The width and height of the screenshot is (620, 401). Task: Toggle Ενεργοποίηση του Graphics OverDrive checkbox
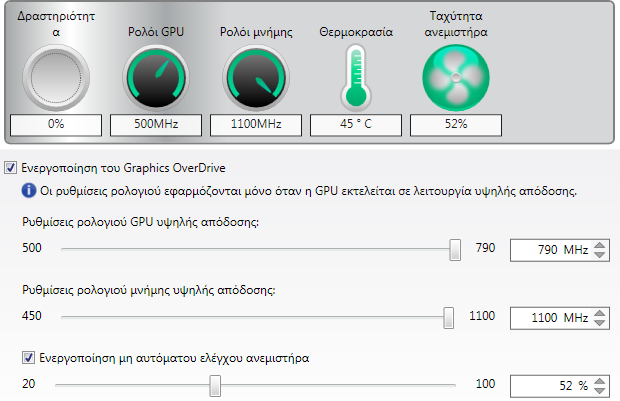pyautogui.click(x=10, y=168)
